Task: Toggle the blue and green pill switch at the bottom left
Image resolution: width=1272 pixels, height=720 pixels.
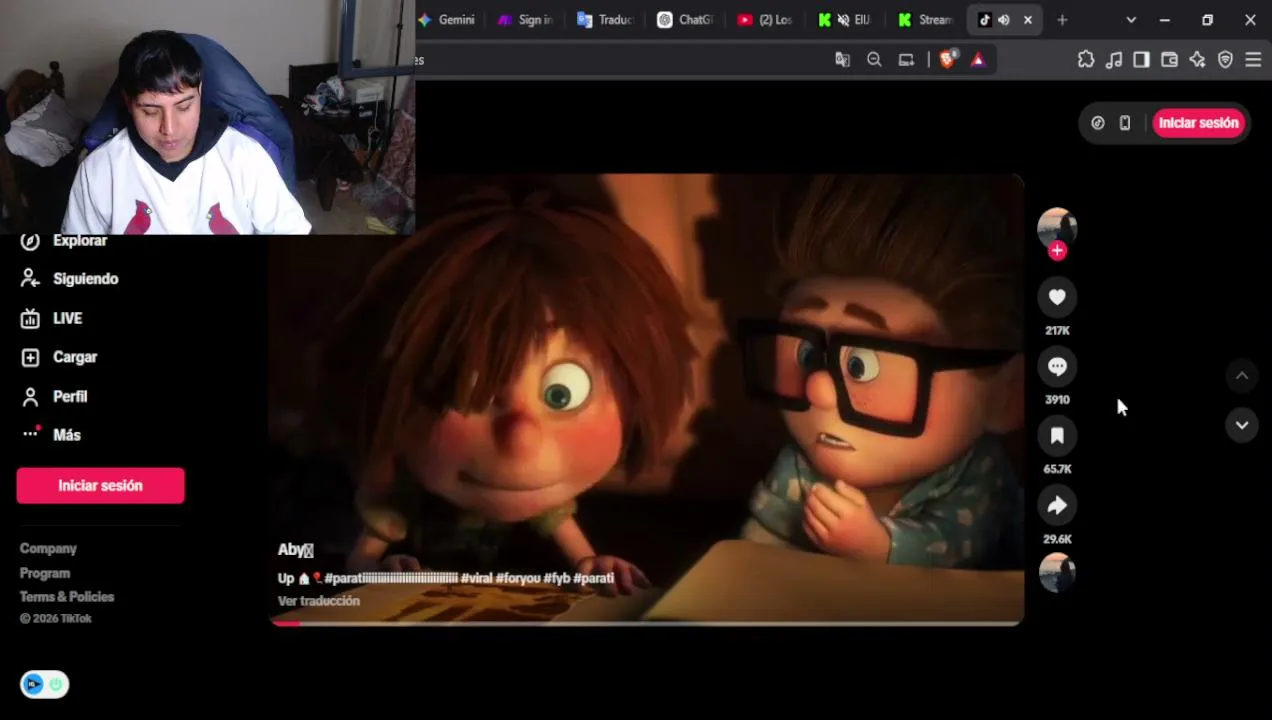Action: point(44,684)
